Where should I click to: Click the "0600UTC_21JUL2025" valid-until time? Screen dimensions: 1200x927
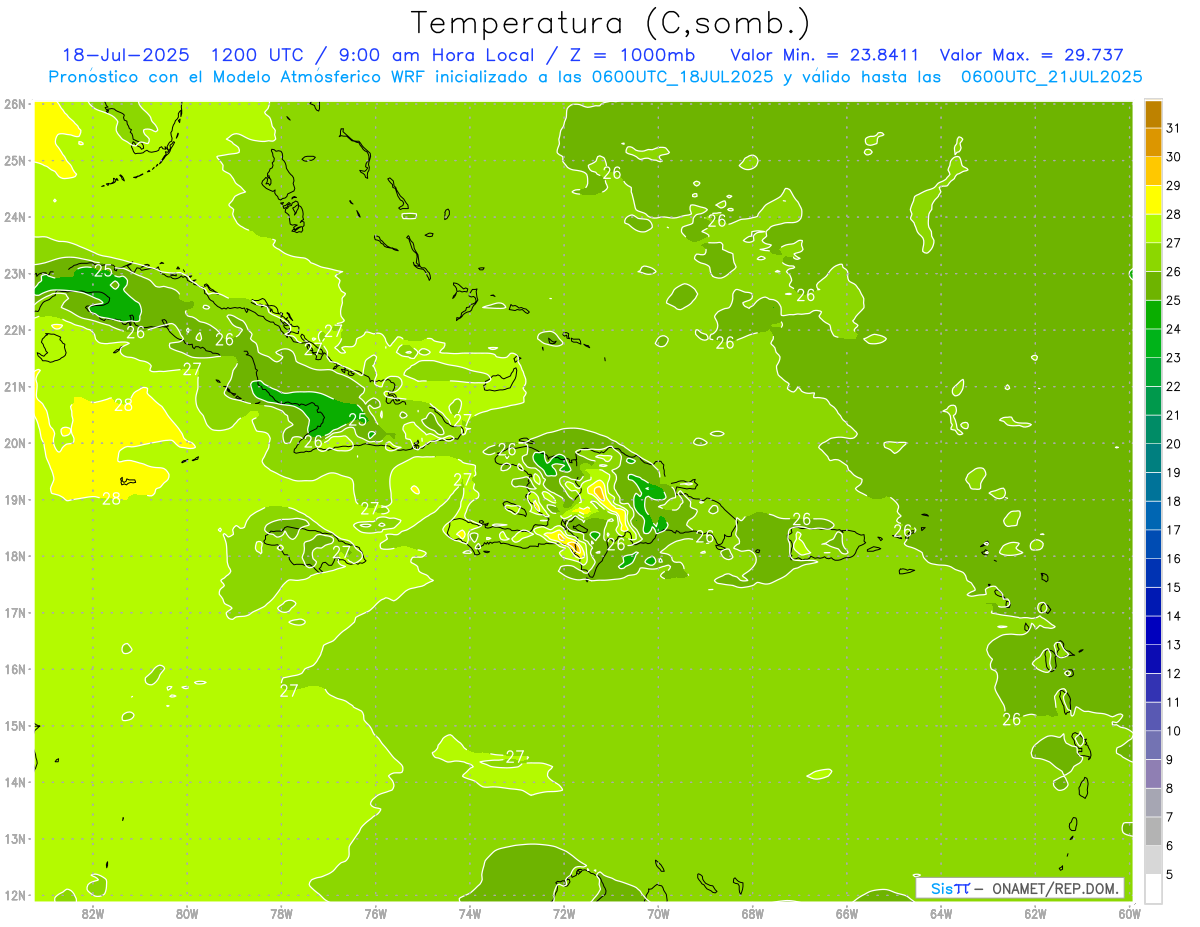(1051, 76)
